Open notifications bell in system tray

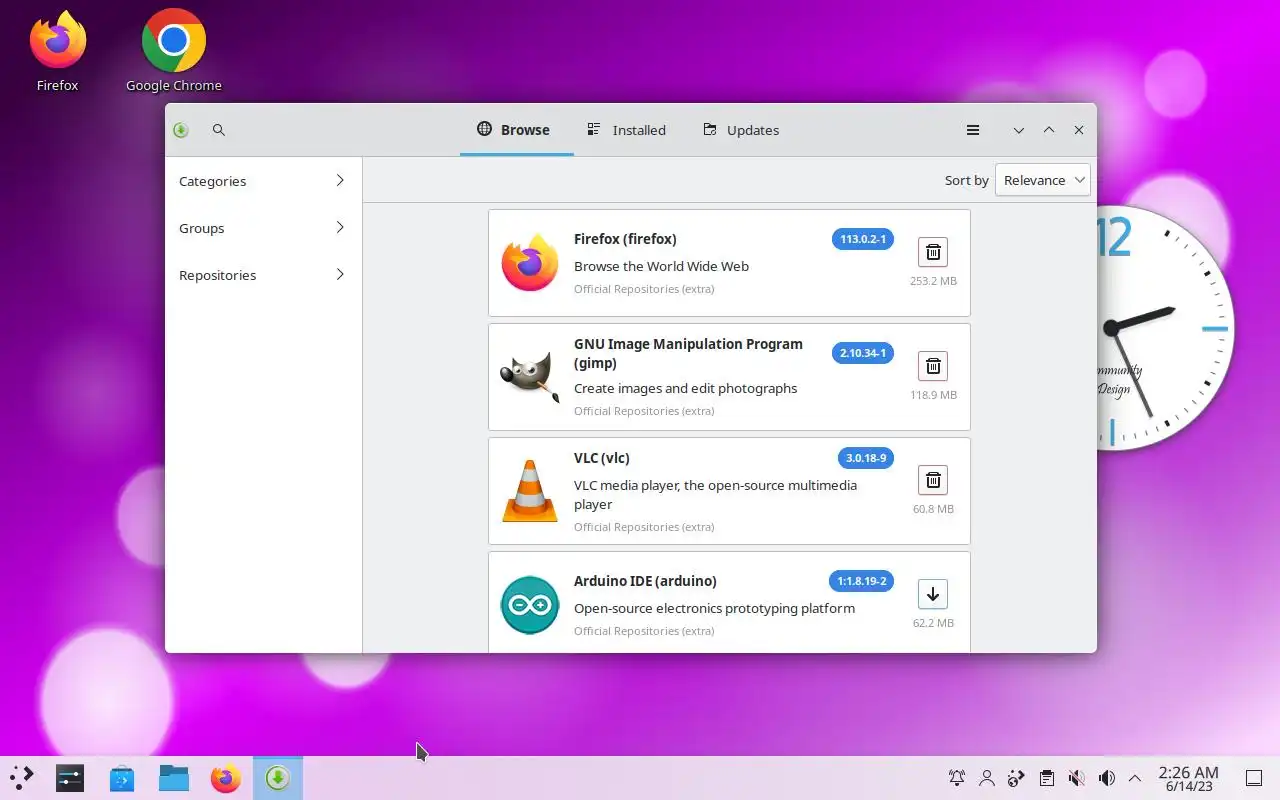tap(957, 778)
